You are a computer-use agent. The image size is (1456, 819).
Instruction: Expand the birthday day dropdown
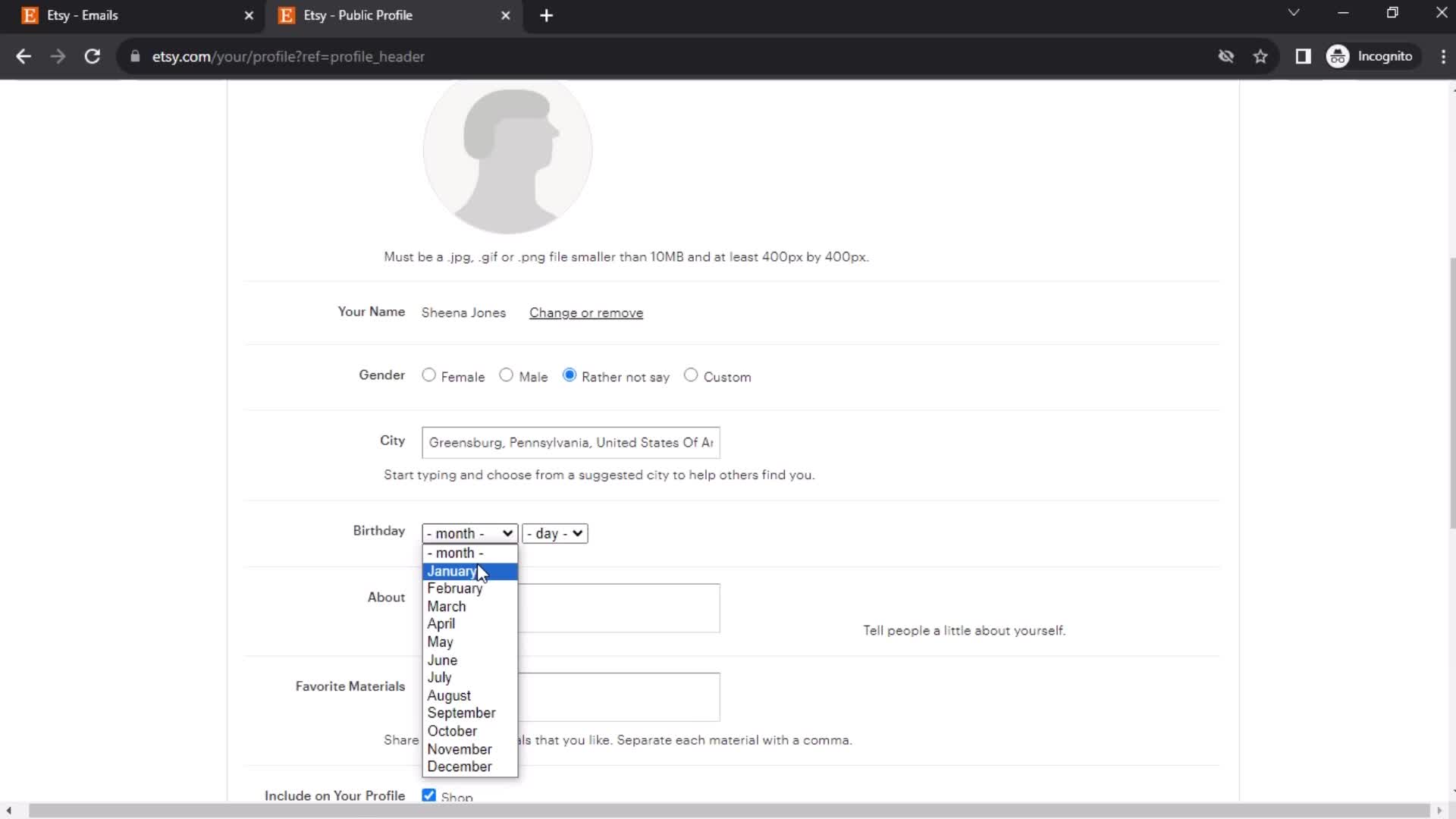pos(553,533)
